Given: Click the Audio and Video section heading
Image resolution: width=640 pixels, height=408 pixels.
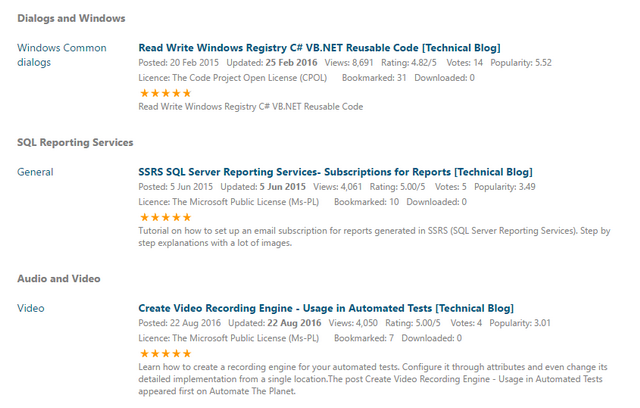Looking at the screenshot, I should [59, 279].
